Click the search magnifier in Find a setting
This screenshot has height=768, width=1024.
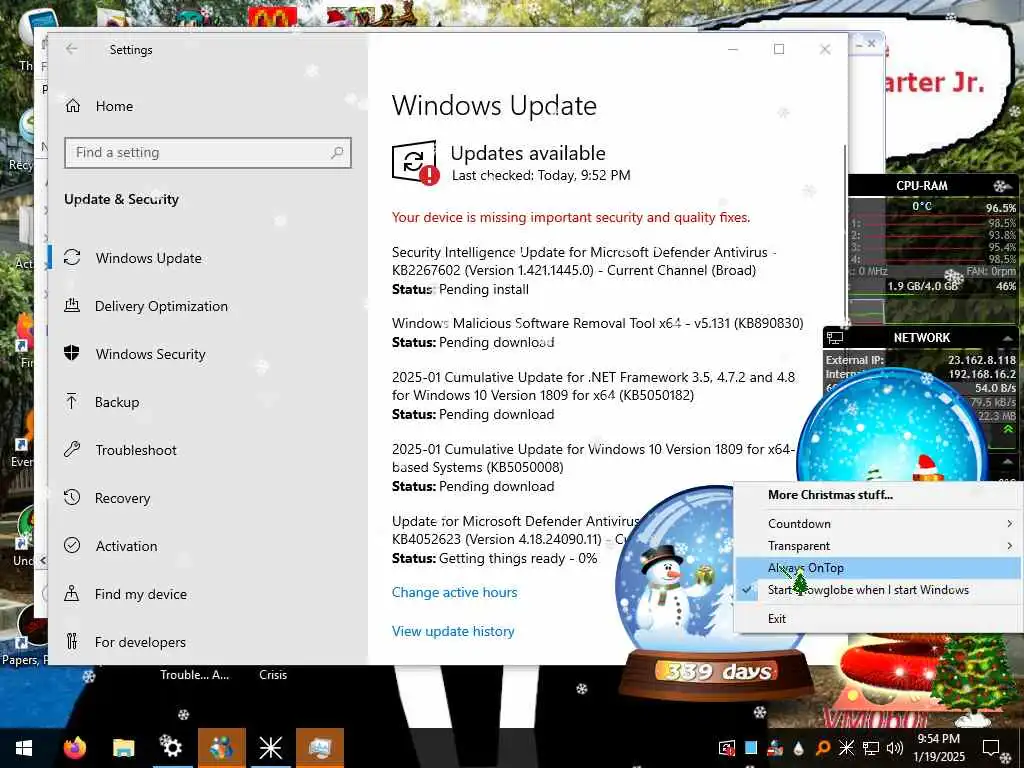[337, 153]
